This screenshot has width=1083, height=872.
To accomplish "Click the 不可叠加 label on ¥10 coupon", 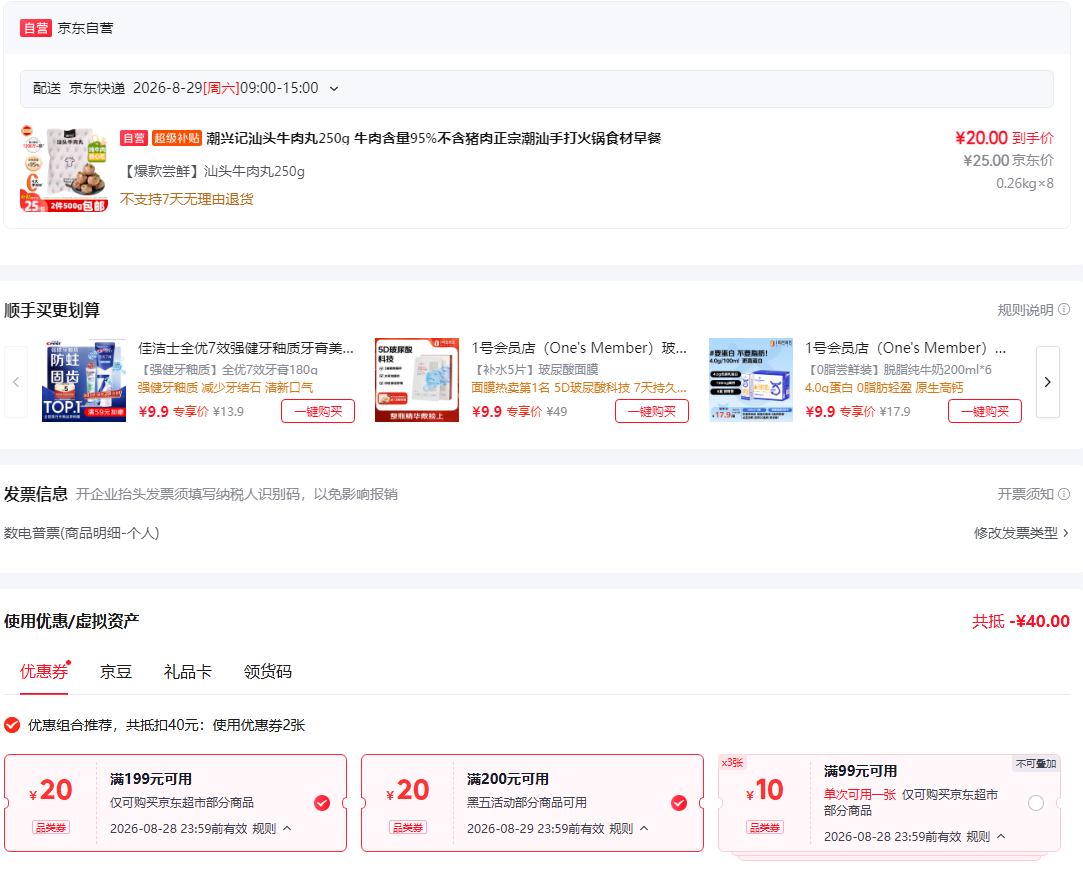I will click(x=1036, y=764).
